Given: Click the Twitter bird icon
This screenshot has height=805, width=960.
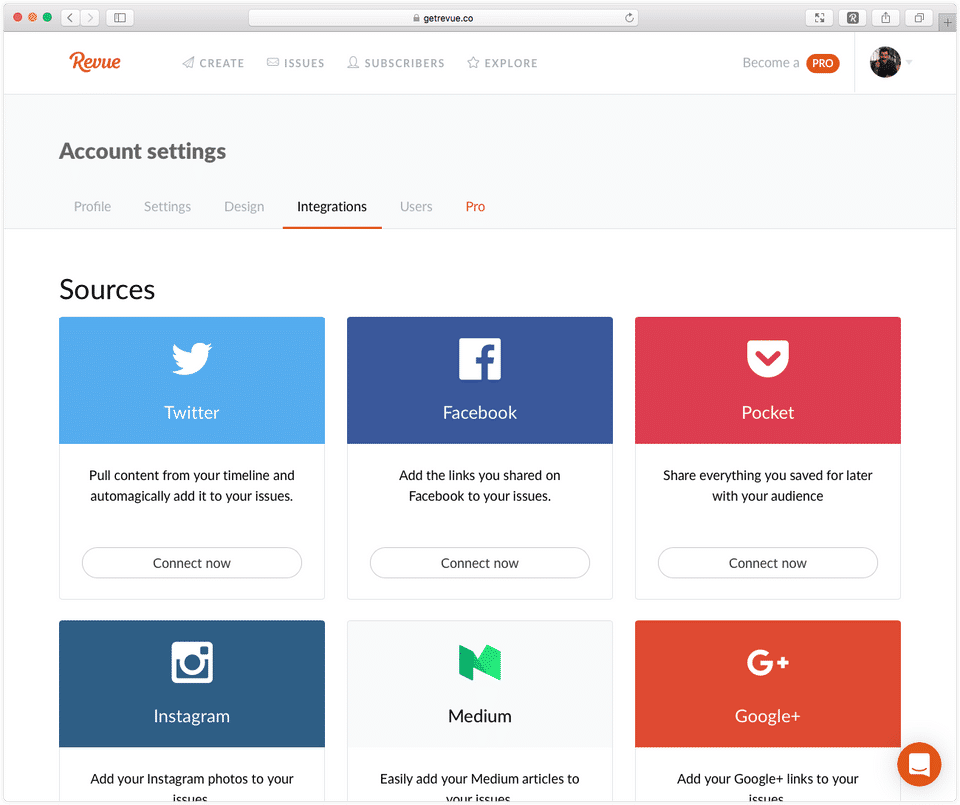Looking at the screenshot, I should [192, 358].
